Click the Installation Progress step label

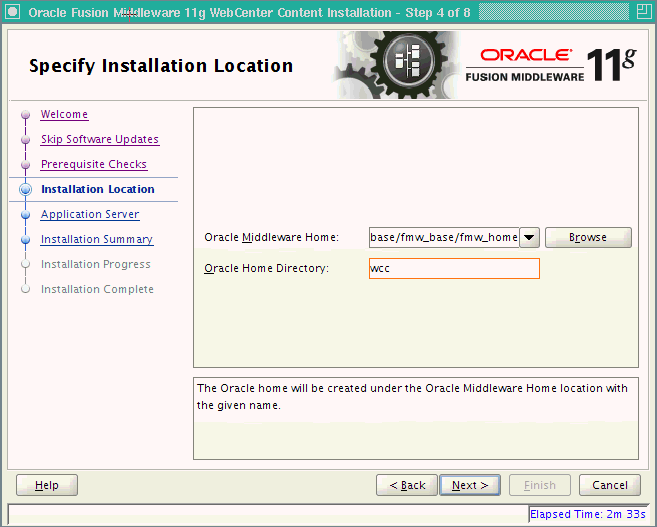96,264
